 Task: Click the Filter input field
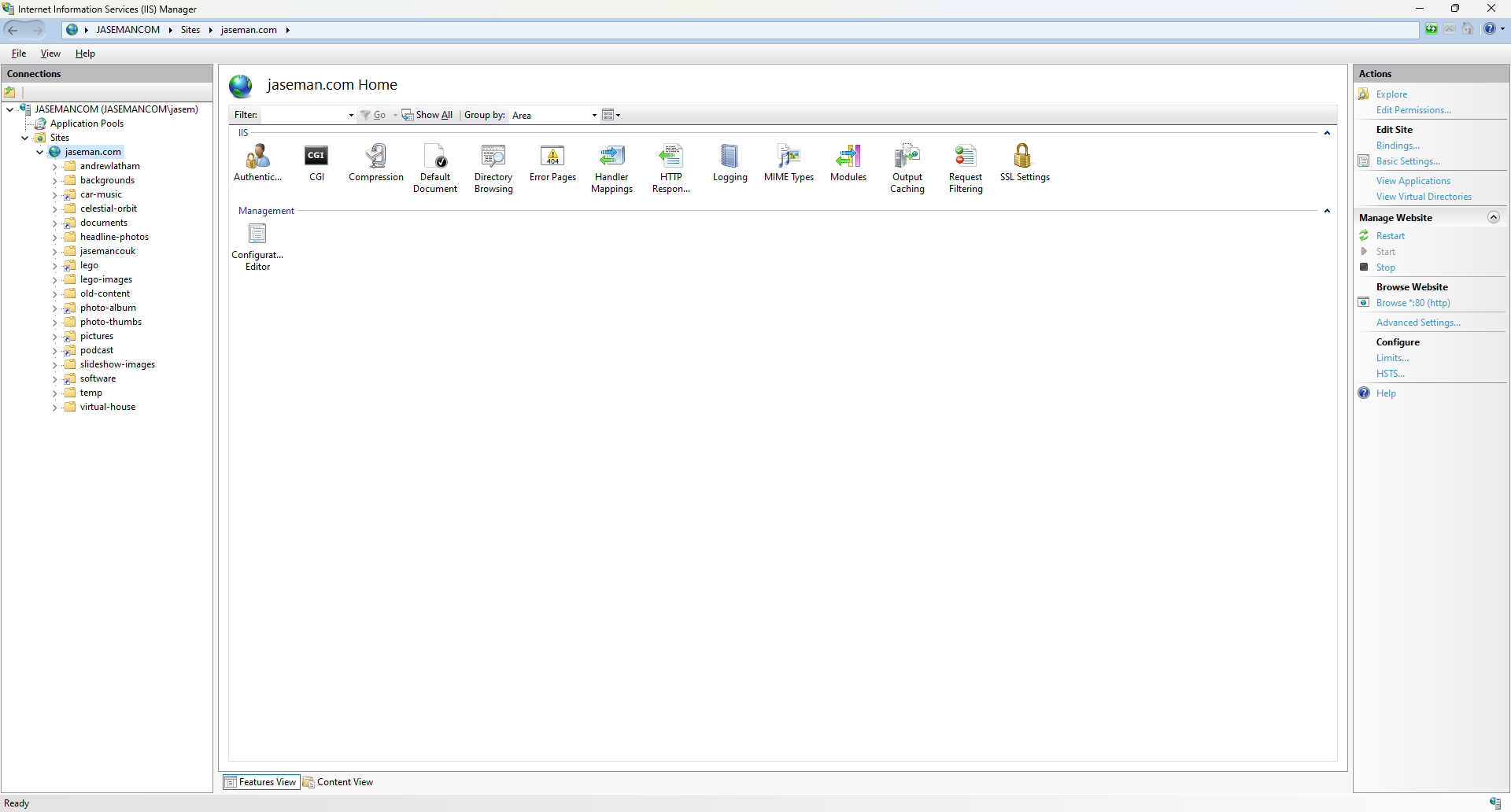pos(304,116)
